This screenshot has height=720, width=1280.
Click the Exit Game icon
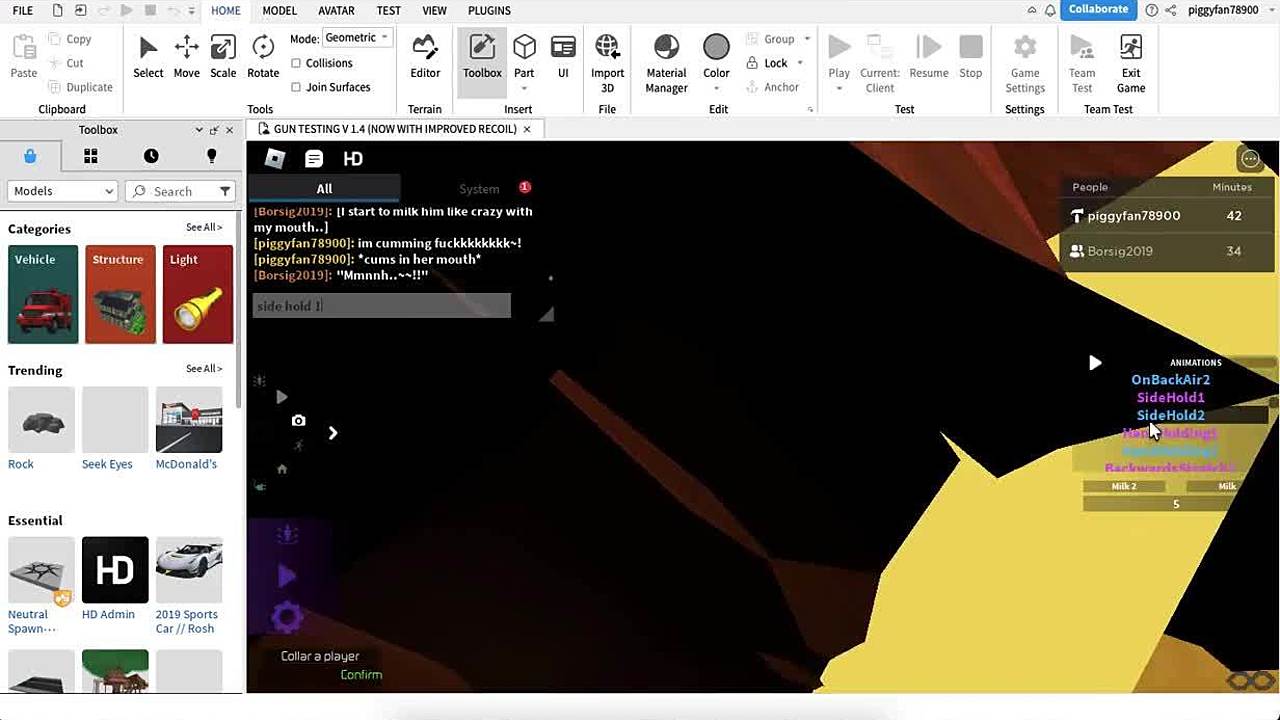1131,56
